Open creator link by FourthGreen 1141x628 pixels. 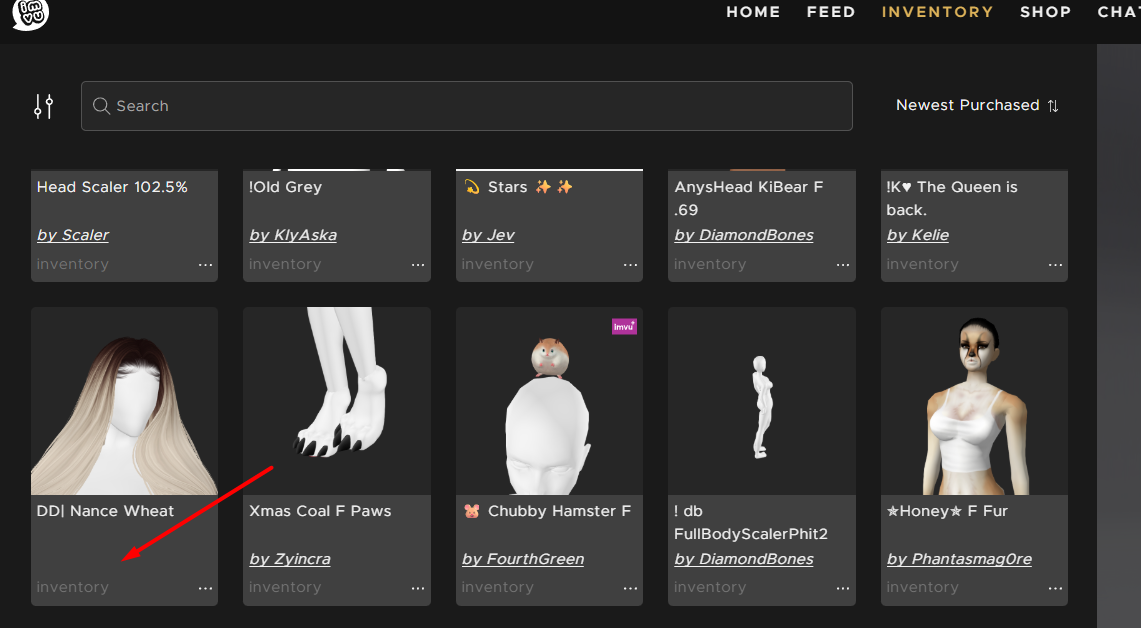523,559
